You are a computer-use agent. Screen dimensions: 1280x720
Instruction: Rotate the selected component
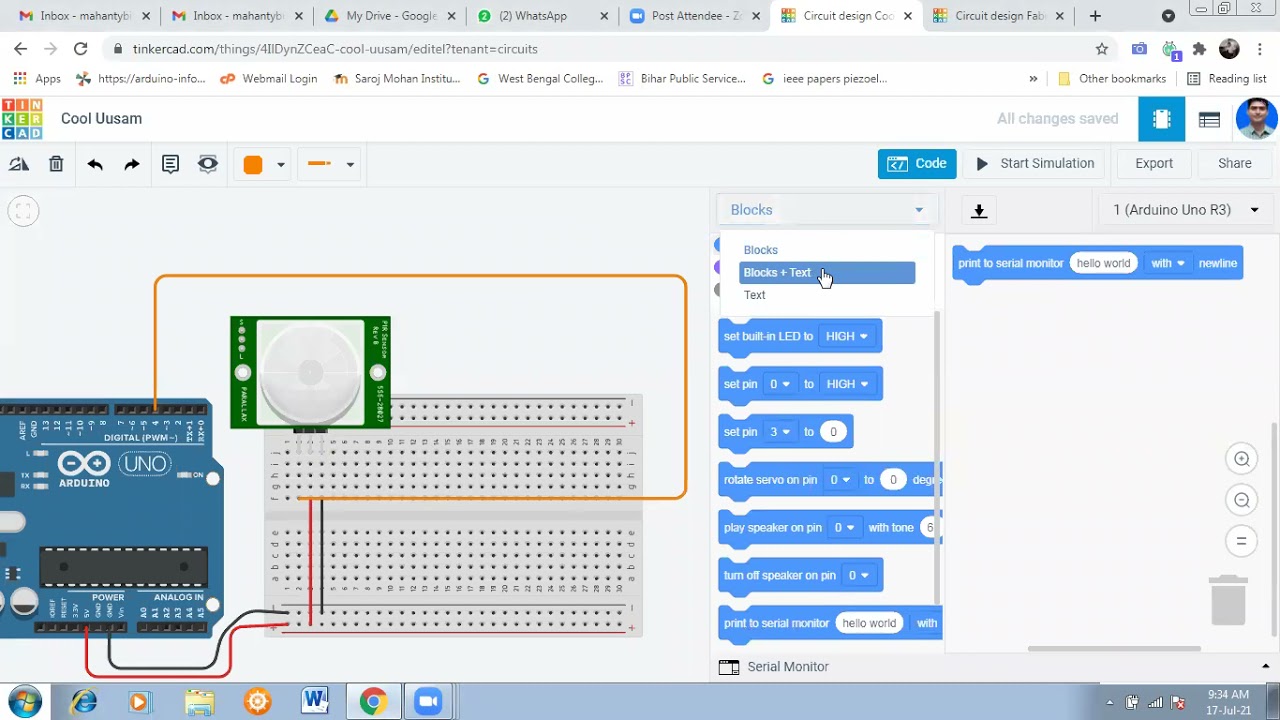19,164
